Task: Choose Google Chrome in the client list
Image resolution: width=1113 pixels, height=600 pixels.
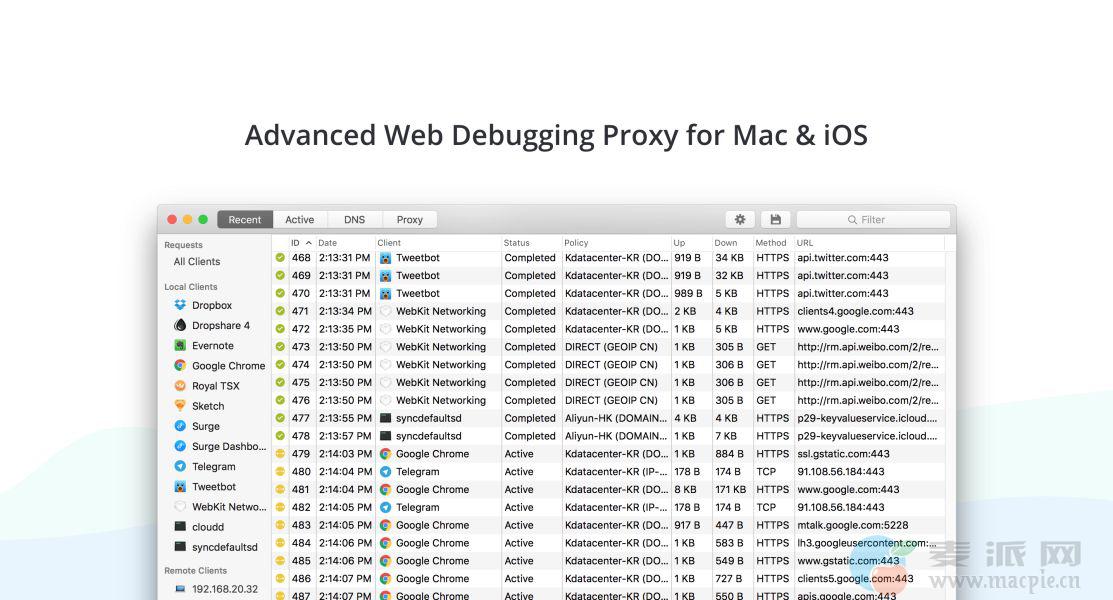Action: click(228, 366)
